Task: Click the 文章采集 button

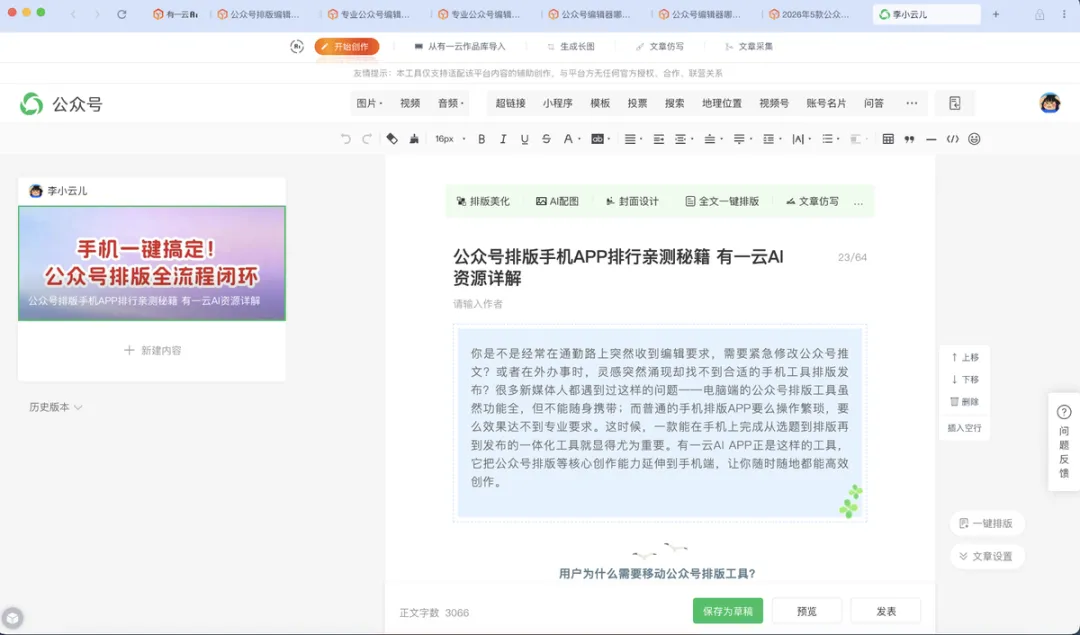Action: (749, 46)
